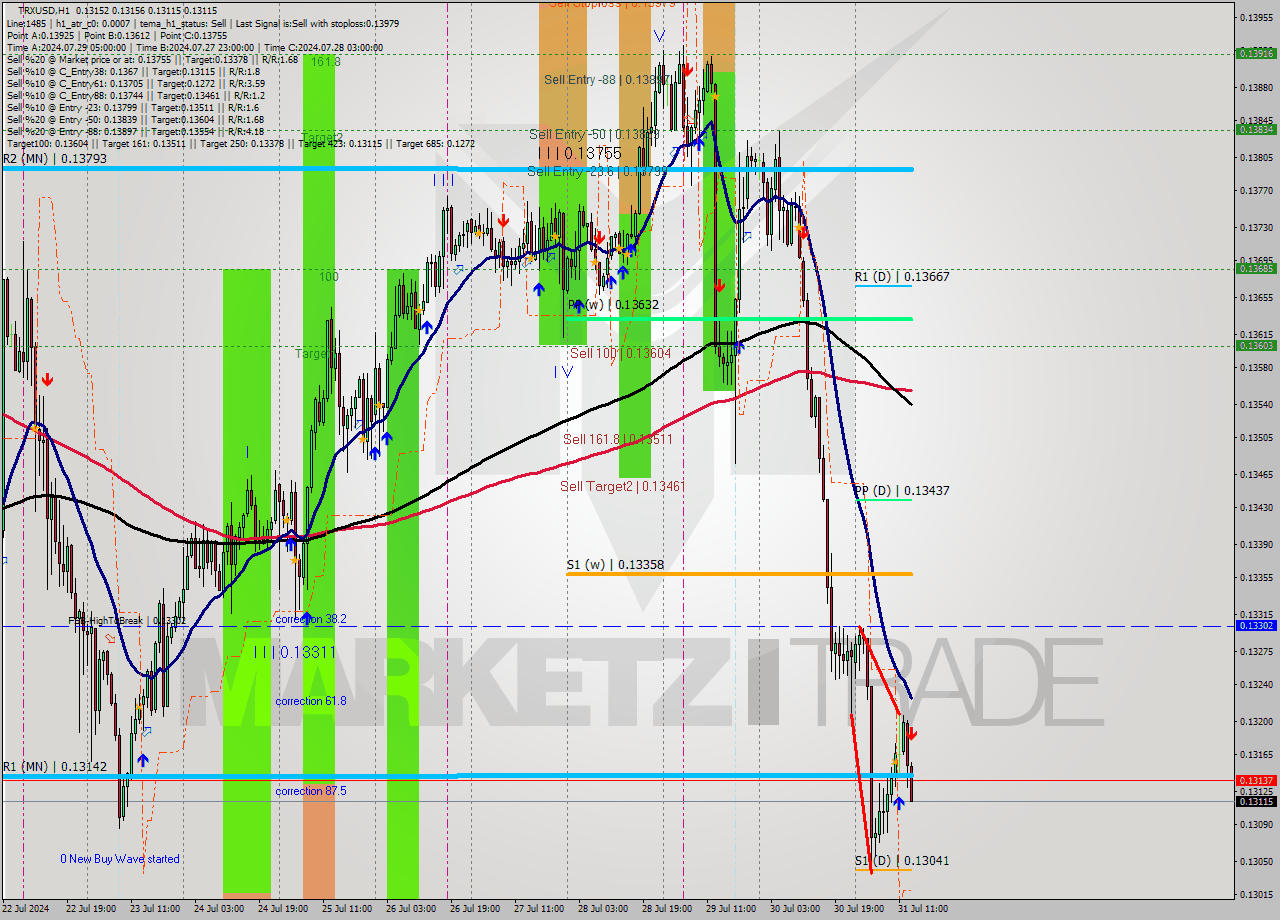
Task: Select the PP (D) | 0.13437 label
Action: click(x=901, y=490)
